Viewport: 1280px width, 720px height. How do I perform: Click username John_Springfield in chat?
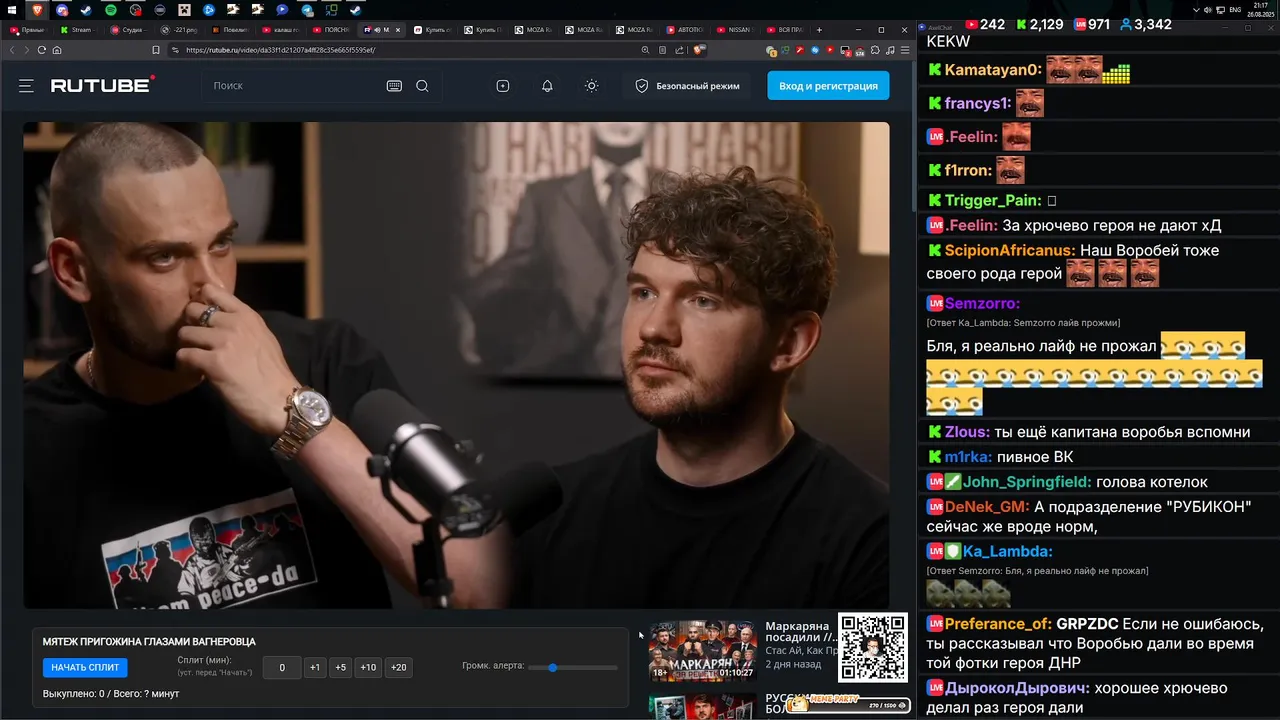click(x=1027, y=482)
